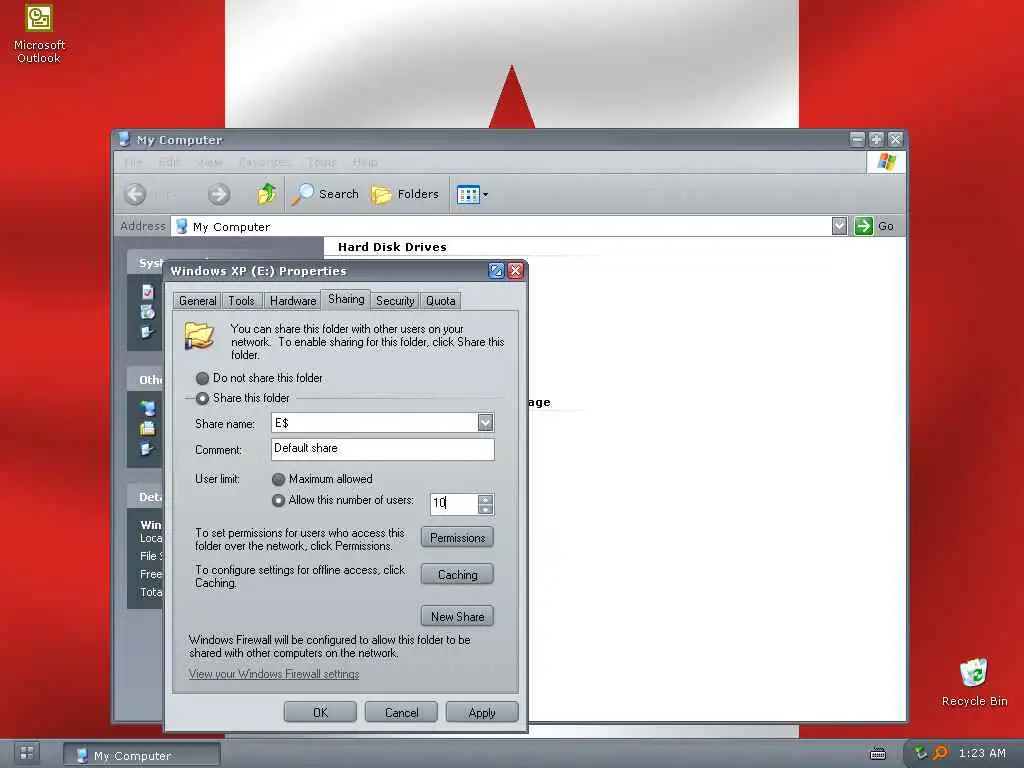Screen dimensions: 1024x768
Task: Click the network tray icon
Action: (920, 753)
